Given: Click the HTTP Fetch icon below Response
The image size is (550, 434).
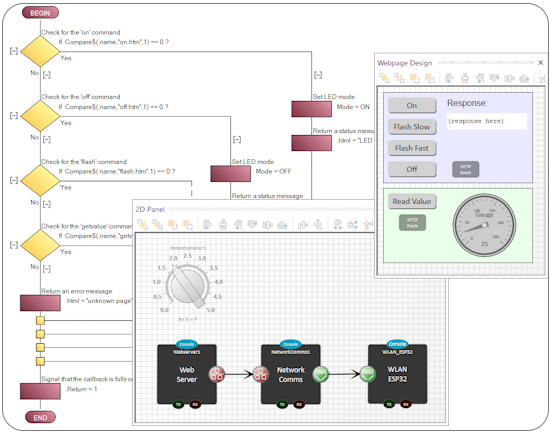Looking at the screenshot, I should (x=465, y=169).
